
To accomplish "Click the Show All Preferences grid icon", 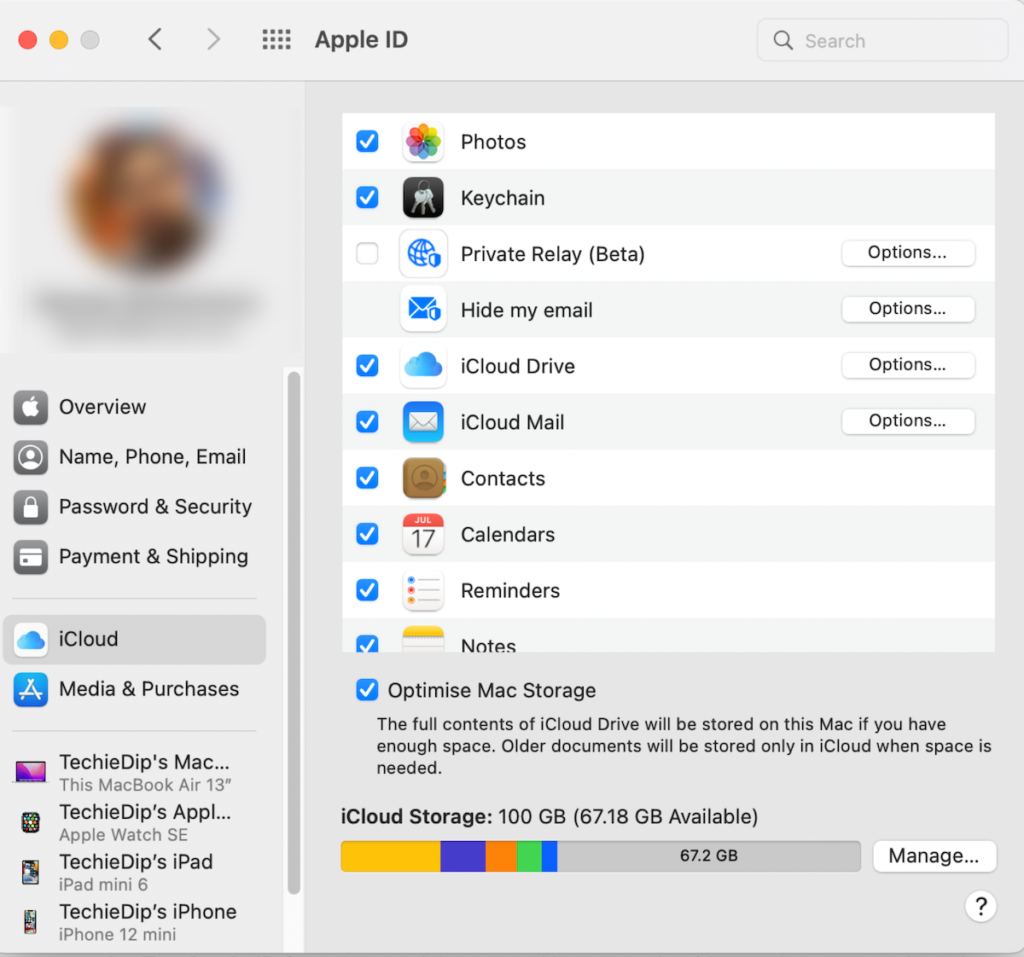I will [276, 39].
